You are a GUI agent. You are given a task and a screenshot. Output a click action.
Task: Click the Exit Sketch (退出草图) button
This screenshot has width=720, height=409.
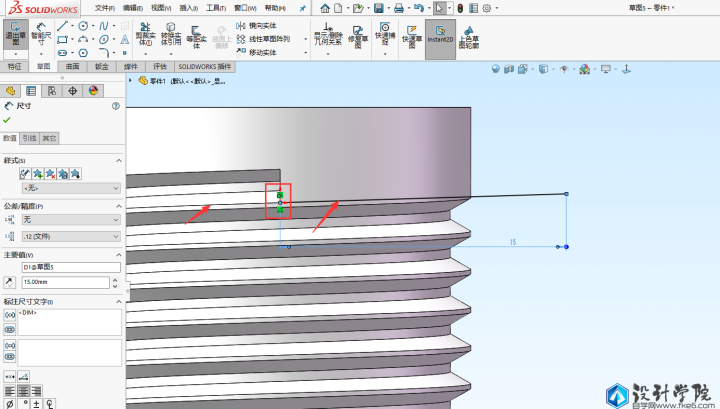pos(15,36)
